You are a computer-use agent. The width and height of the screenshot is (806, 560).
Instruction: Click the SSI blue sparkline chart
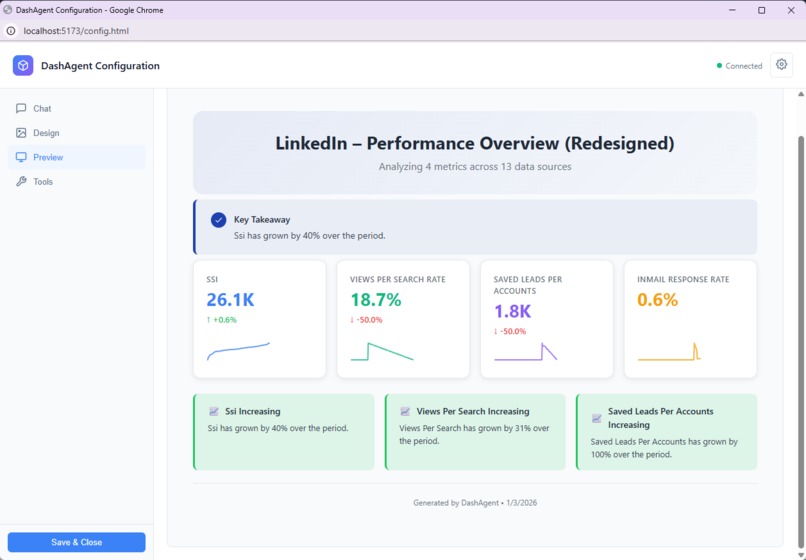tap(238, 351)
